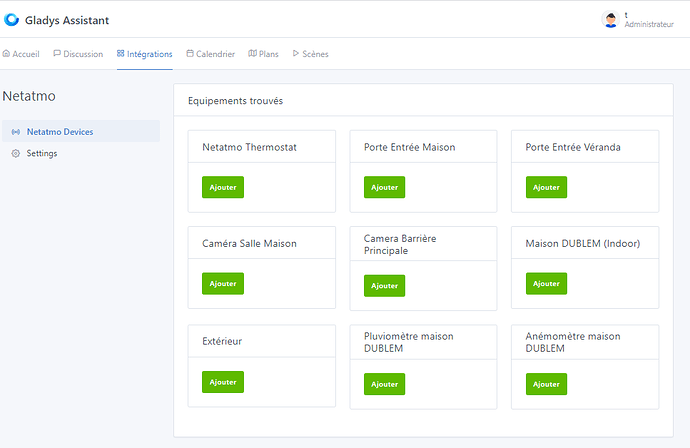Click the calendar icon beside Calendrier

[190, 53]
